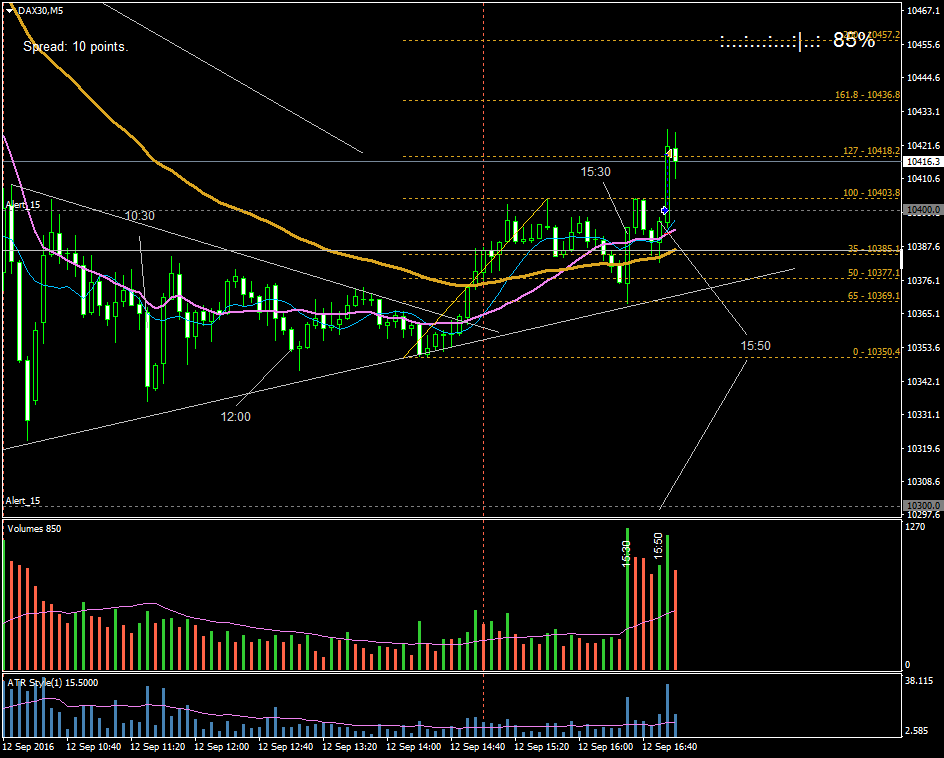
Task: Click the 10:30 time annotation
Action: [x=140, y=215]
